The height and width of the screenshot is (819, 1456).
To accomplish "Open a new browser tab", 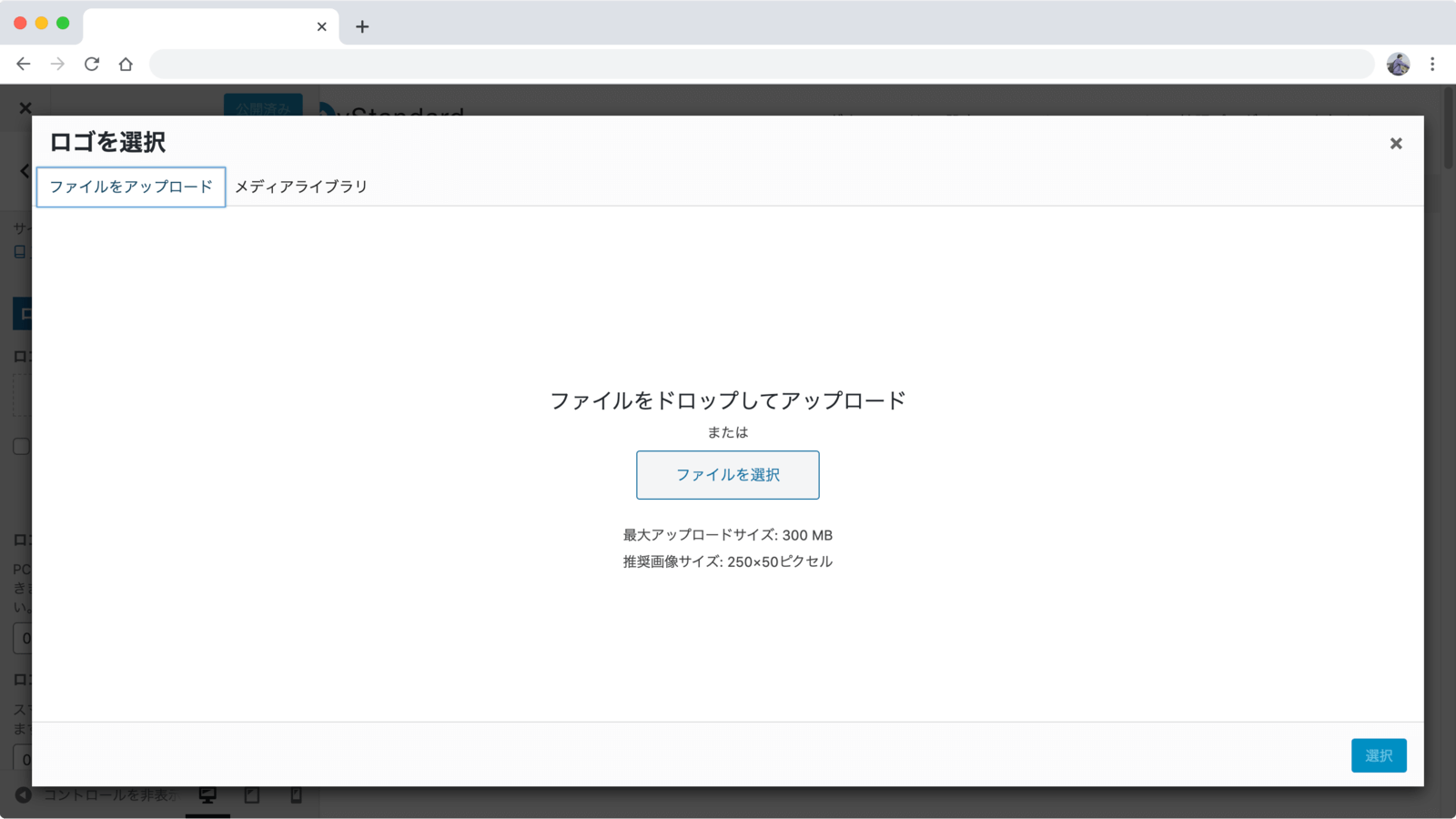I will (362, 26).
